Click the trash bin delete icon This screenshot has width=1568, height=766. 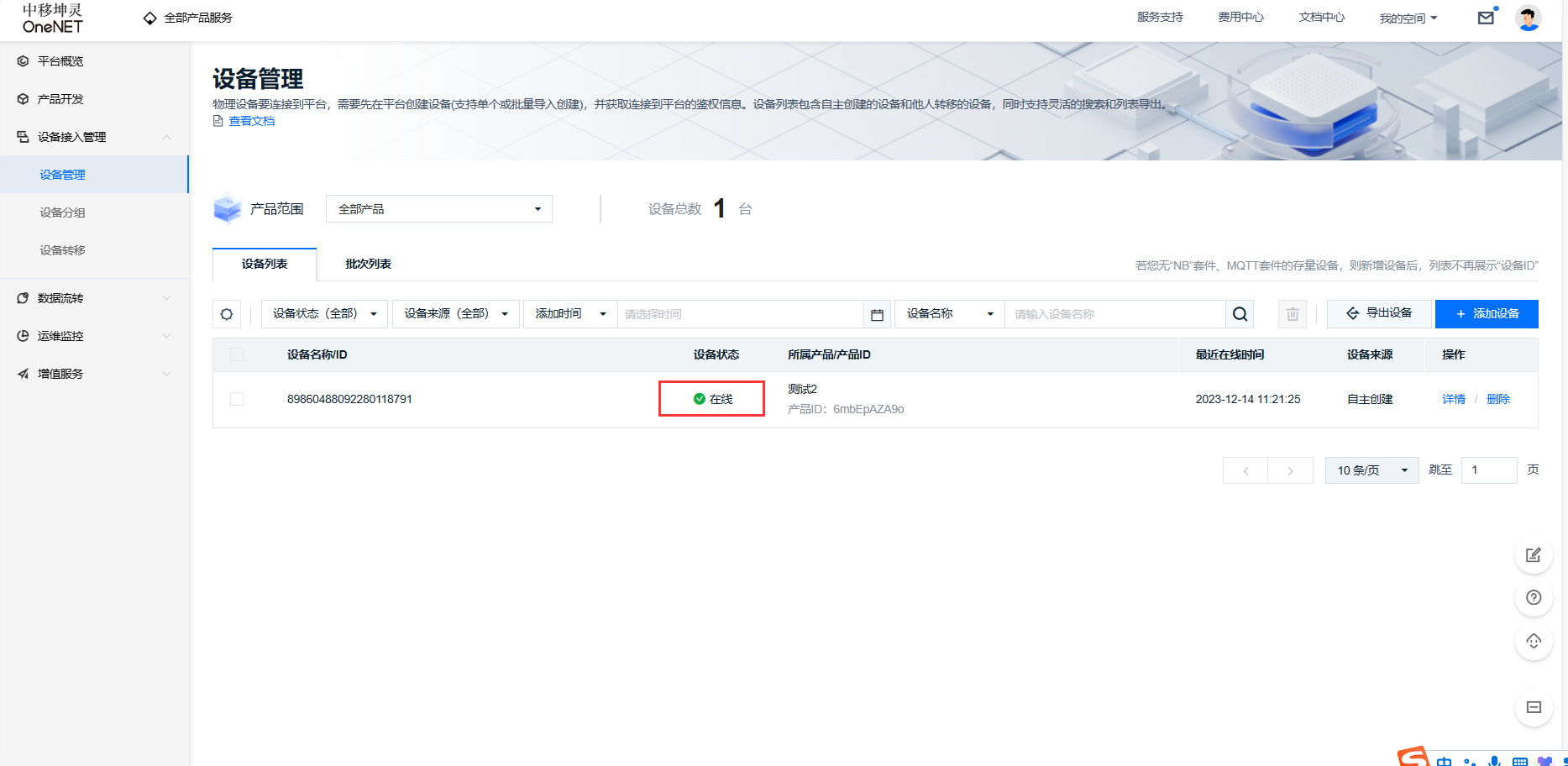(x=1292, y=314)
